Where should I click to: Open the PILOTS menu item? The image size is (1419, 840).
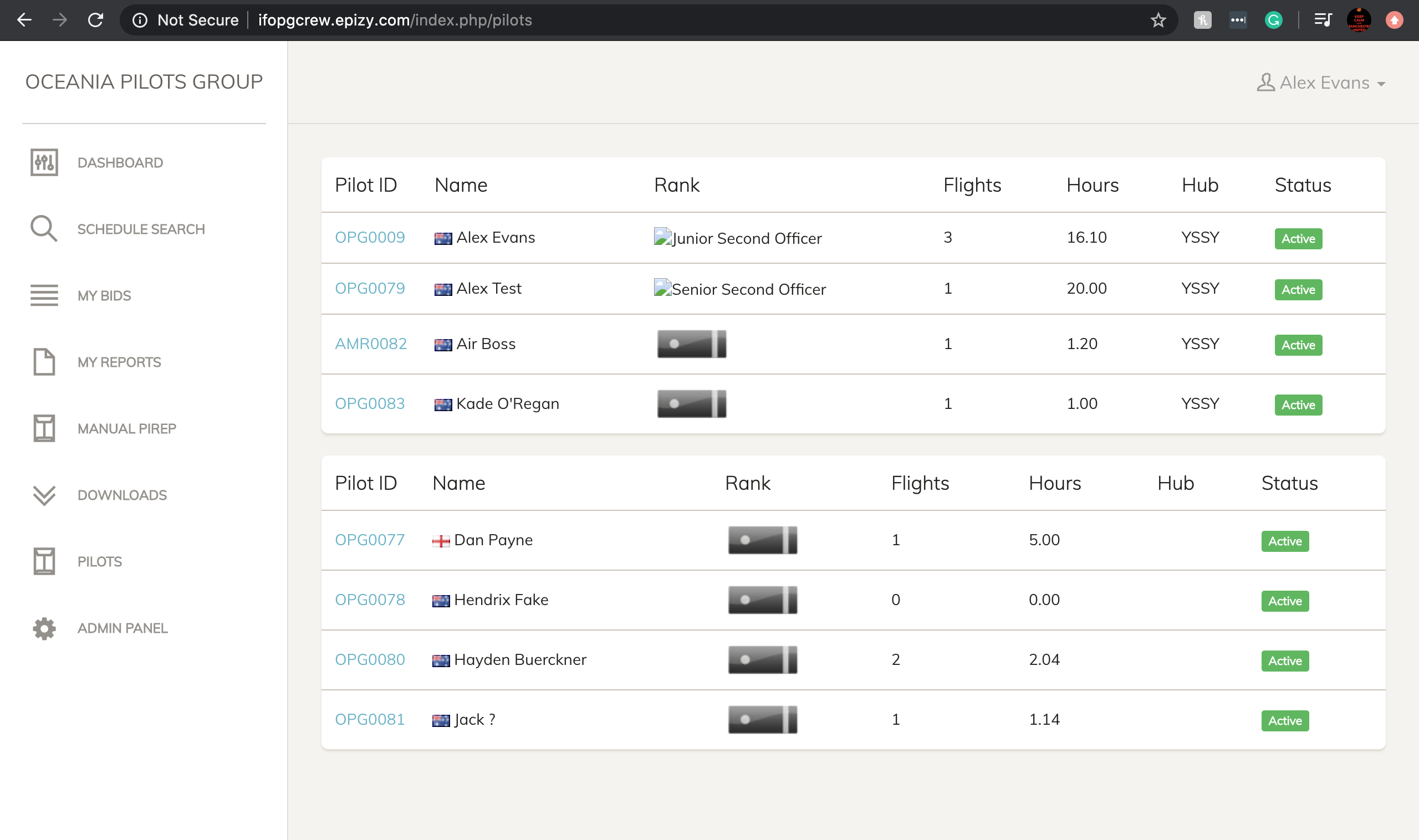pos(100,561)
